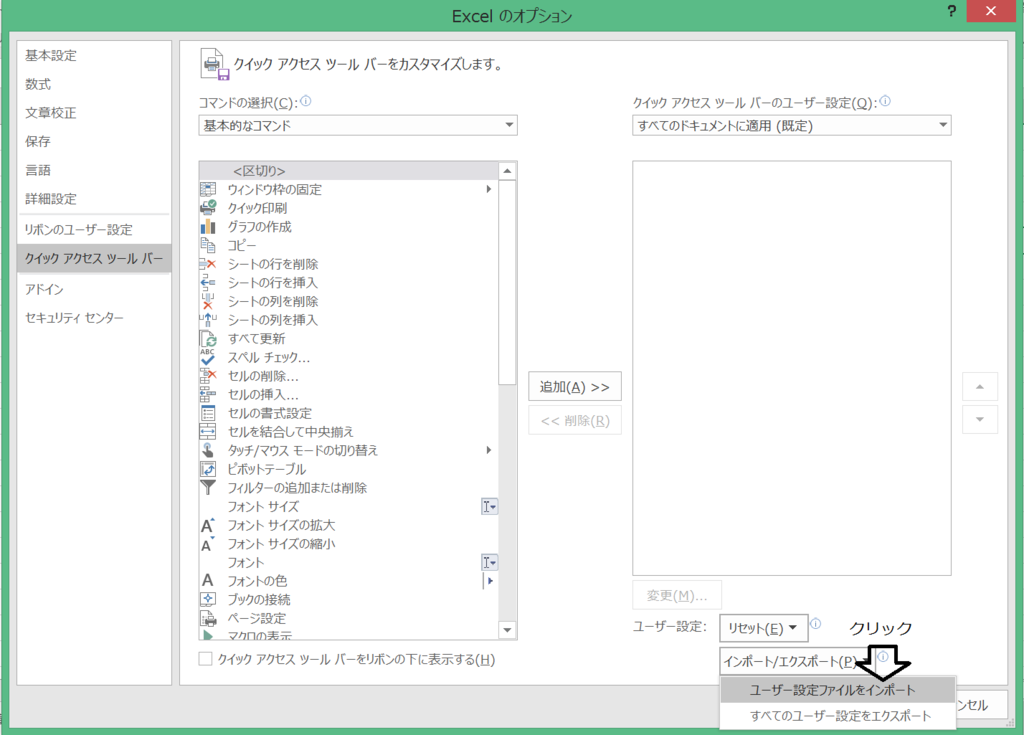
Task: Click the シートの列を挿入 icon
Action: [208, 319]
